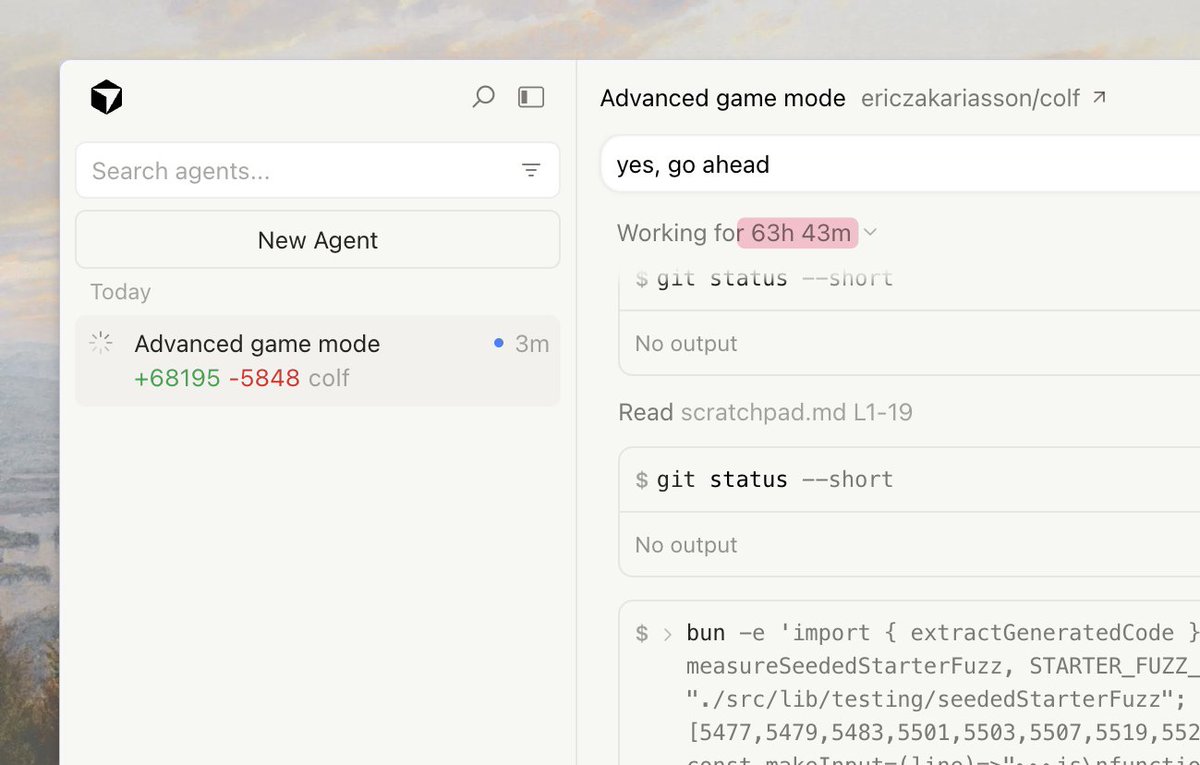Click the blue unread dot indicator

[498, 343]
